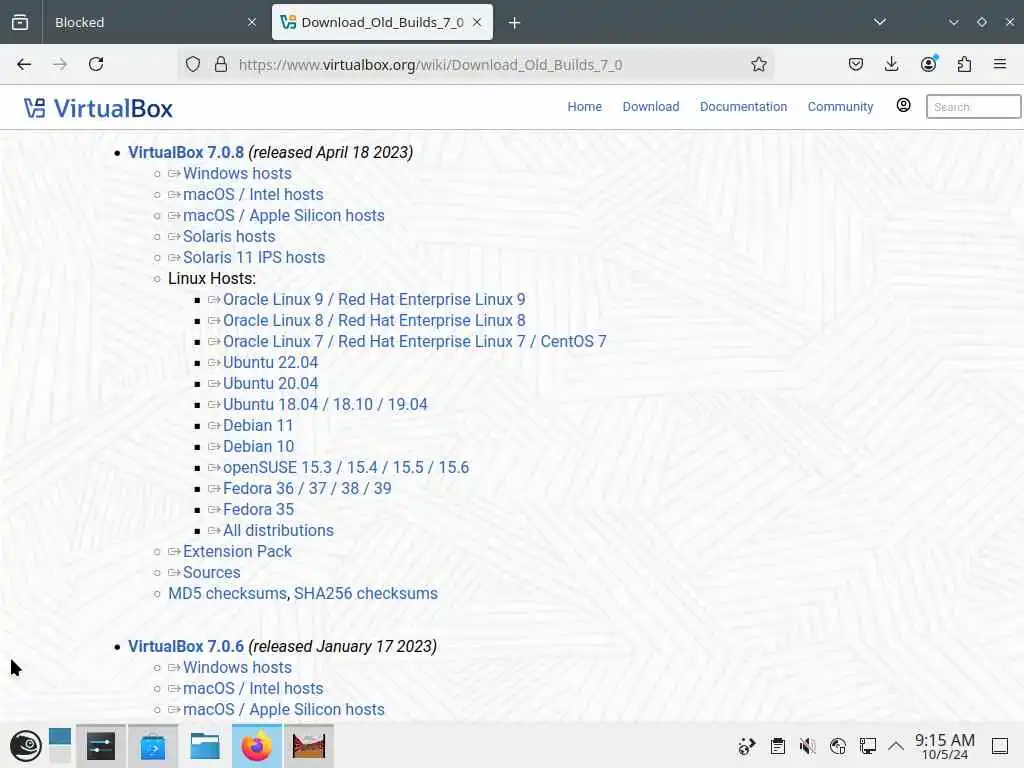The height and width of the screenshot is (768, 1024).
Task: Click the Debian 11 link
Action: click(258, 425)
